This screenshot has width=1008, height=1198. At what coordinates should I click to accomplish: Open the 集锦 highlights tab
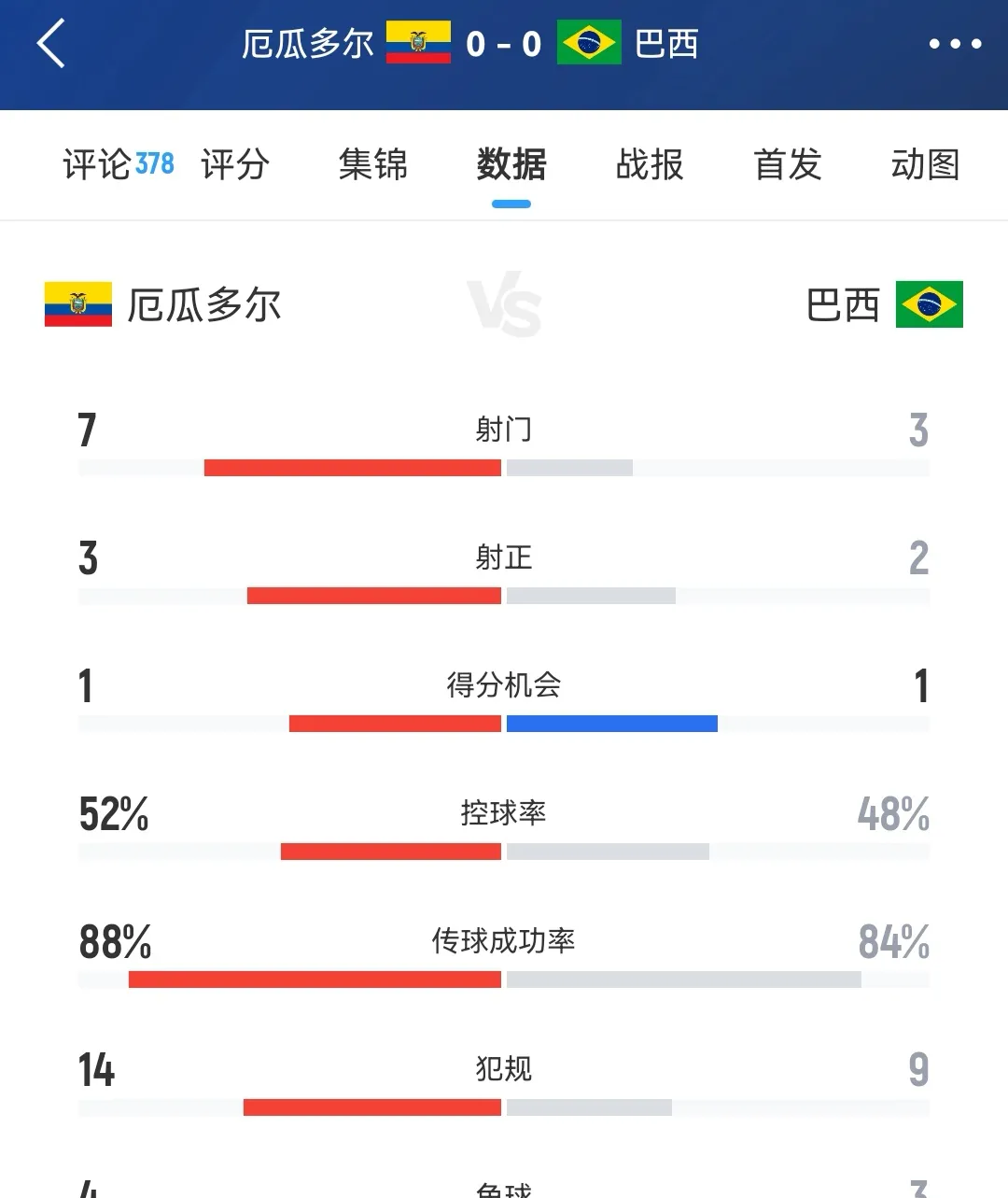pos(373,165)
